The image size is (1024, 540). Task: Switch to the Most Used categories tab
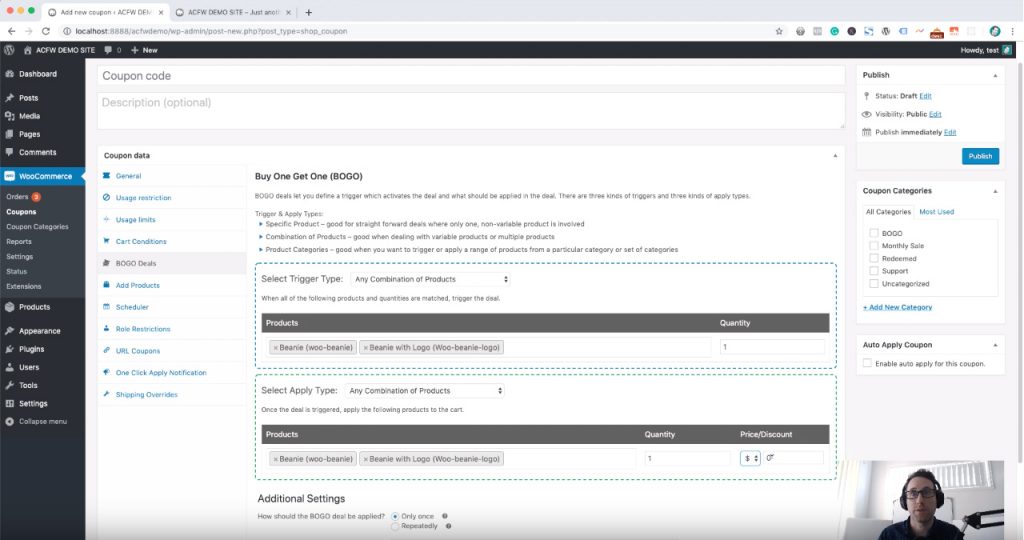coord(936,212)
